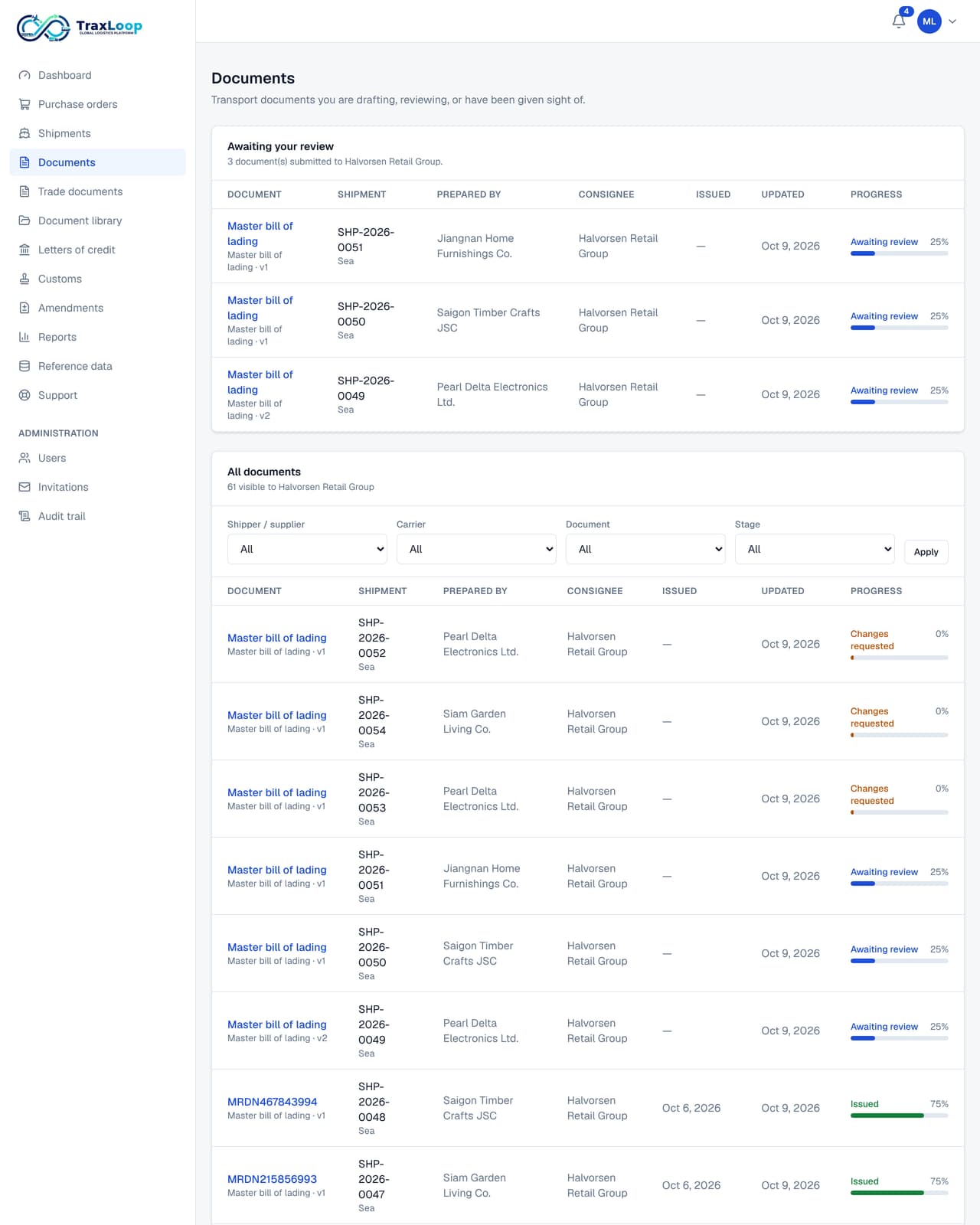Screen dimensions: 980x1225
Task: Click the Documents file icon
Action: tap(24, 162)
